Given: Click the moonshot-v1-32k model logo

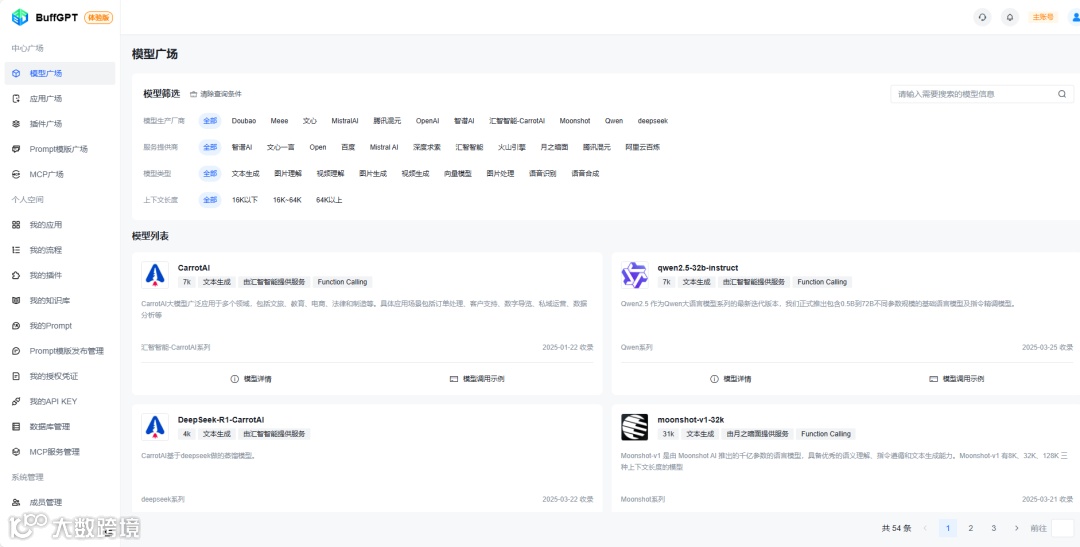Looking at the screenshot, I should pos(634,427).
